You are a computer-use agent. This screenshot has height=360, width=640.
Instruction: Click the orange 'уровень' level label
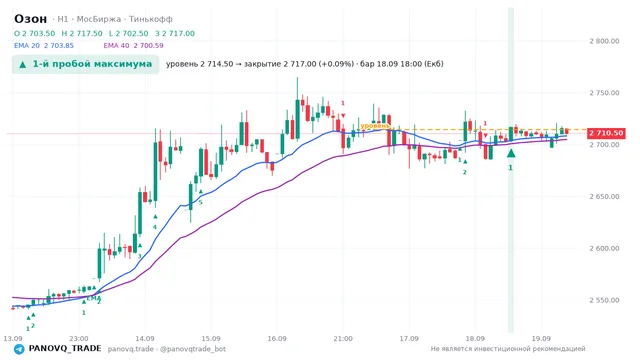pyautogui.click(x=375, y=126)
